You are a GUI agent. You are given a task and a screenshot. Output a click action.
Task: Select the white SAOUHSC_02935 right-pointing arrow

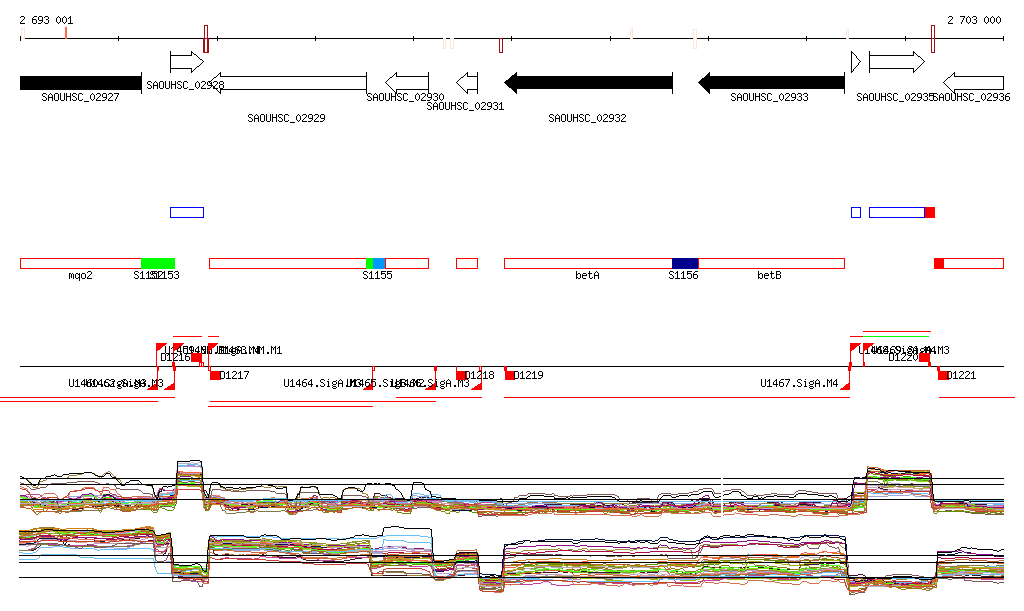[x=897, y=62]
